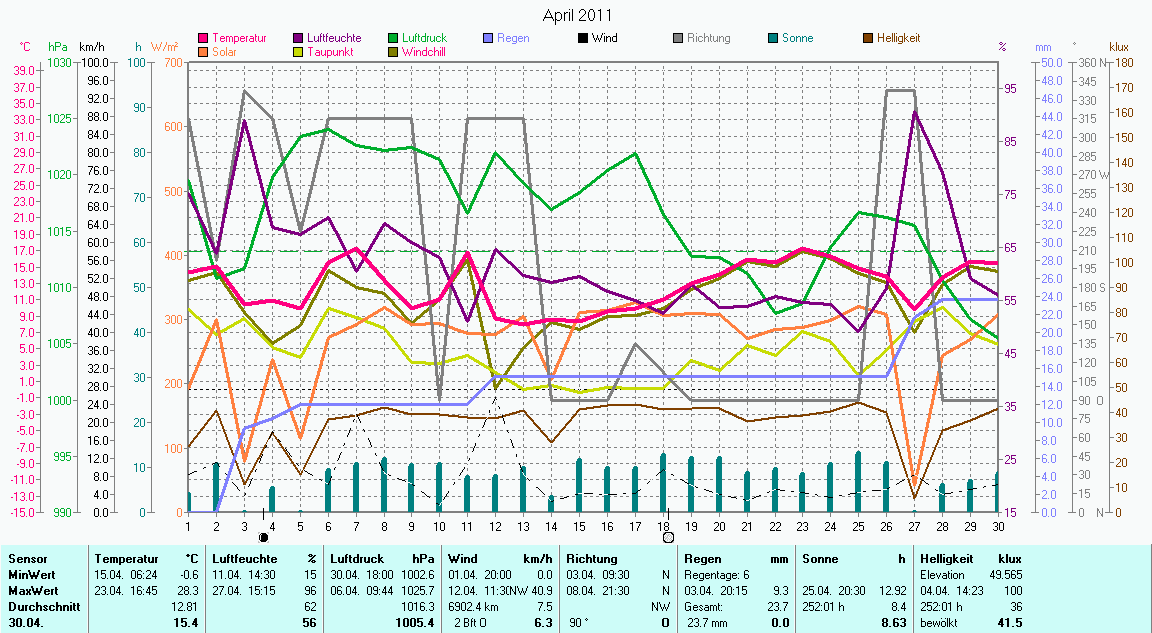The height and width of the screenshot is (633, 1152).
Task: Click the green Luftdruck legend swatch
Action: [394, 38]
